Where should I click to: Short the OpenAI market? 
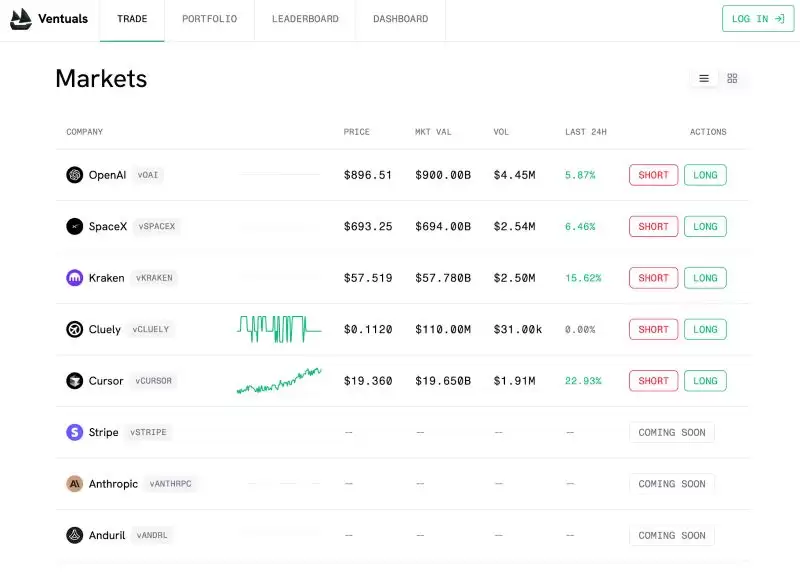click(x=654, y=175)
